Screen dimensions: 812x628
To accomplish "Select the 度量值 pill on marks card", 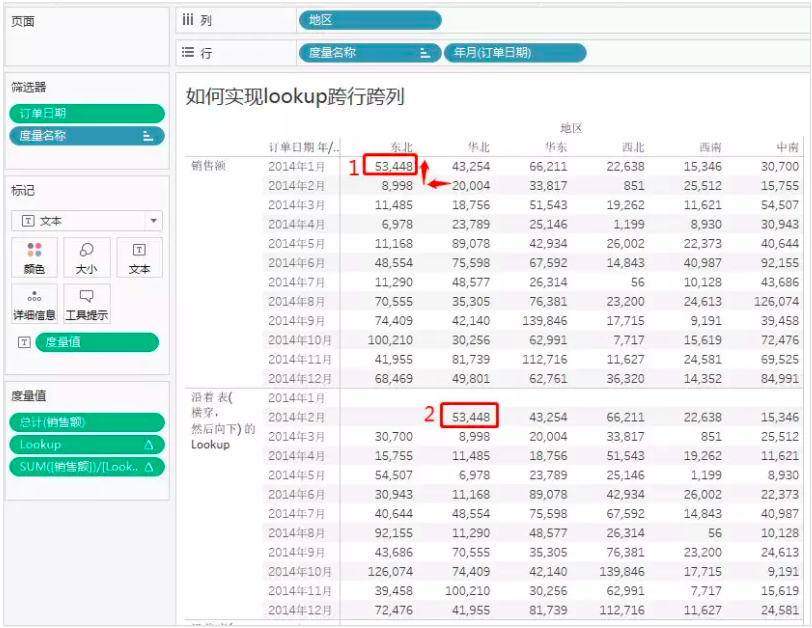I will click(97, 342).
